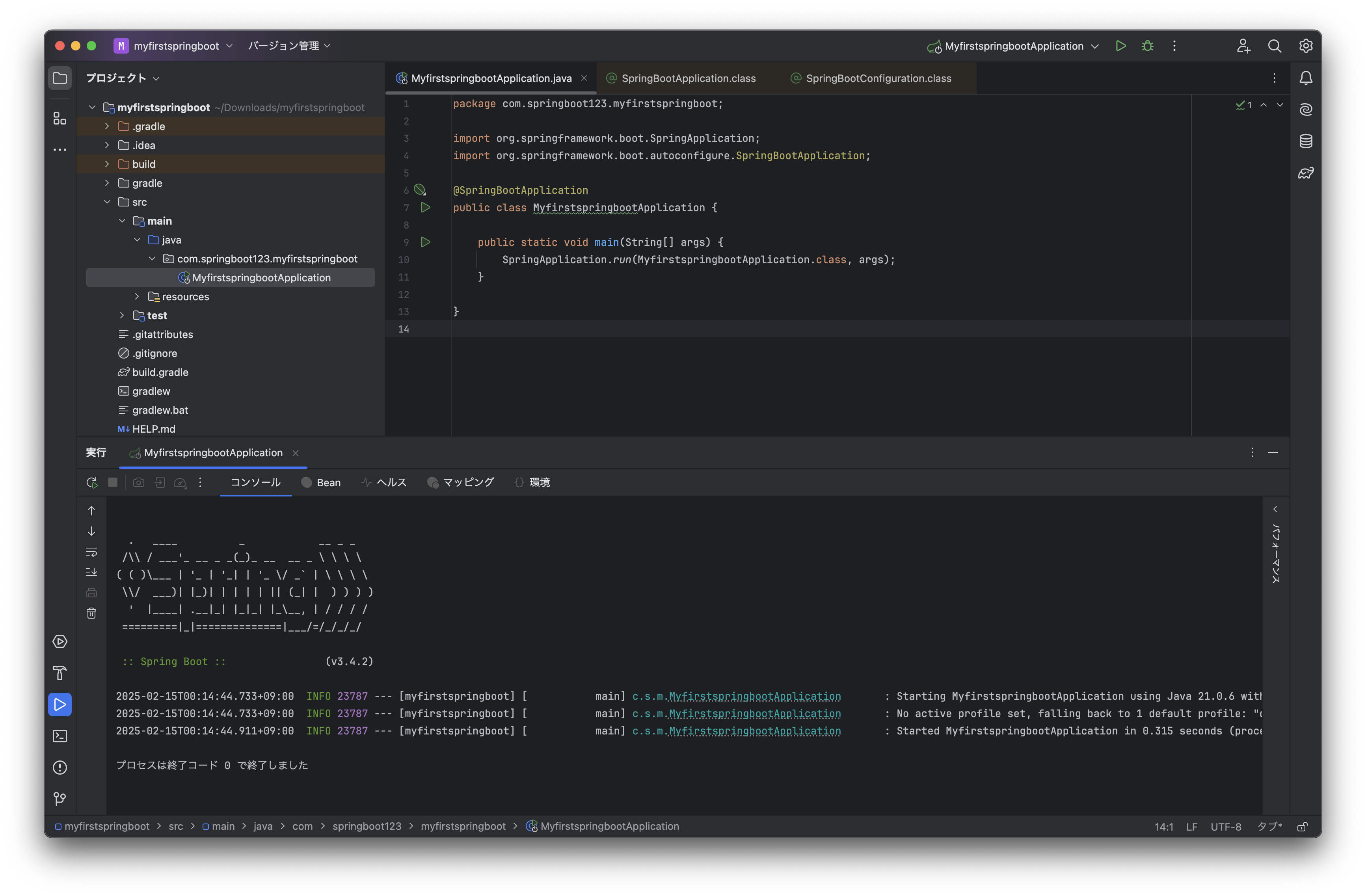Toggle read-only lock icon in status bar
Screen dimensions: 1366x896
coord(1302,827)
